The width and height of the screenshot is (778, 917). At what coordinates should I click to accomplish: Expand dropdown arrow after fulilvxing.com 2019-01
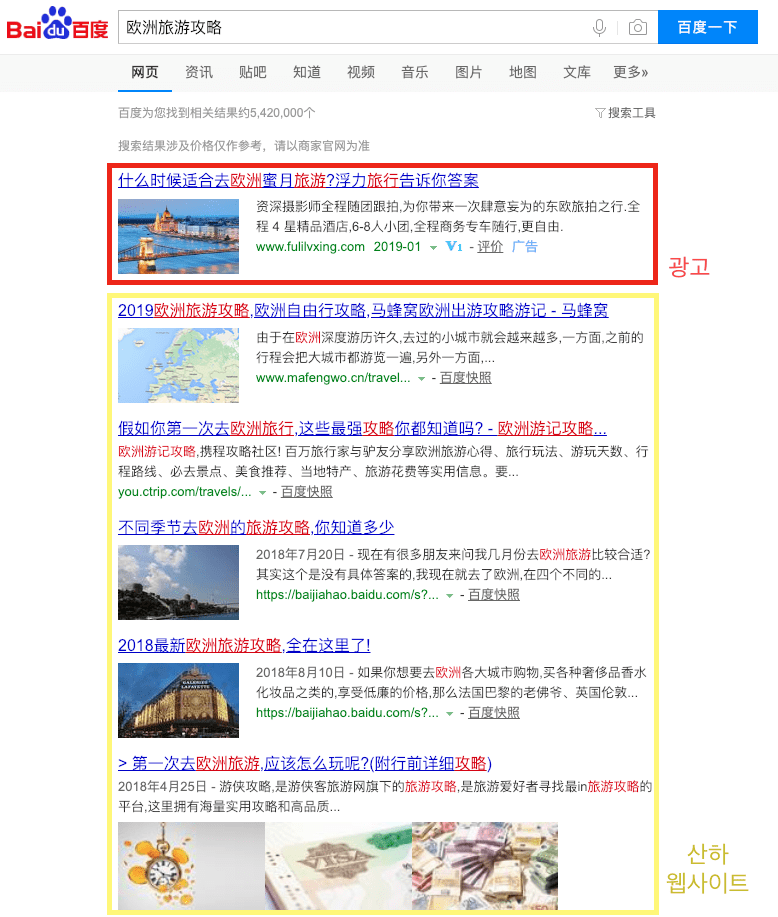coord(433,247)
